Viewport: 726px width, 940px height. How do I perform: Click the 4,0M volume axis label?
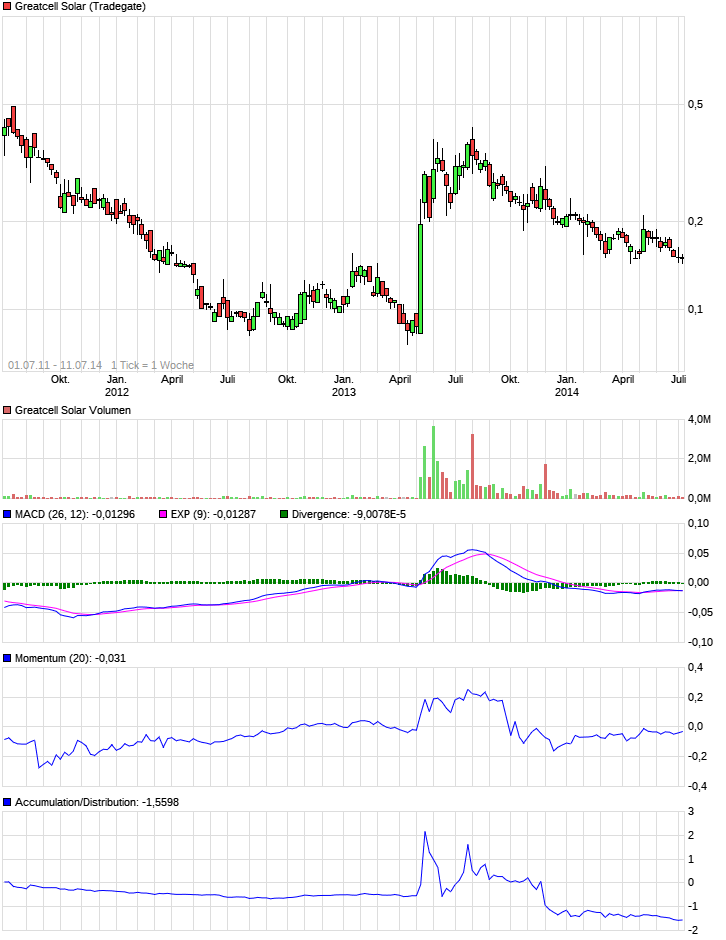(700, 420)
